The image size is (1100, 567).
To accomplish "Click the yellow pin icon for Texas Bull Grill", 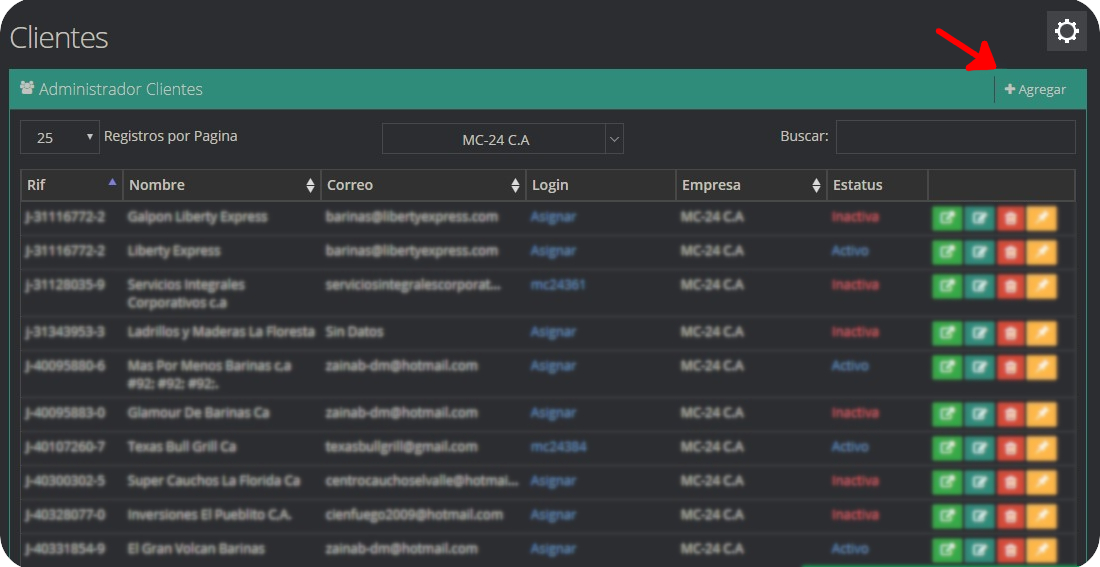I will coord(1041,447).
